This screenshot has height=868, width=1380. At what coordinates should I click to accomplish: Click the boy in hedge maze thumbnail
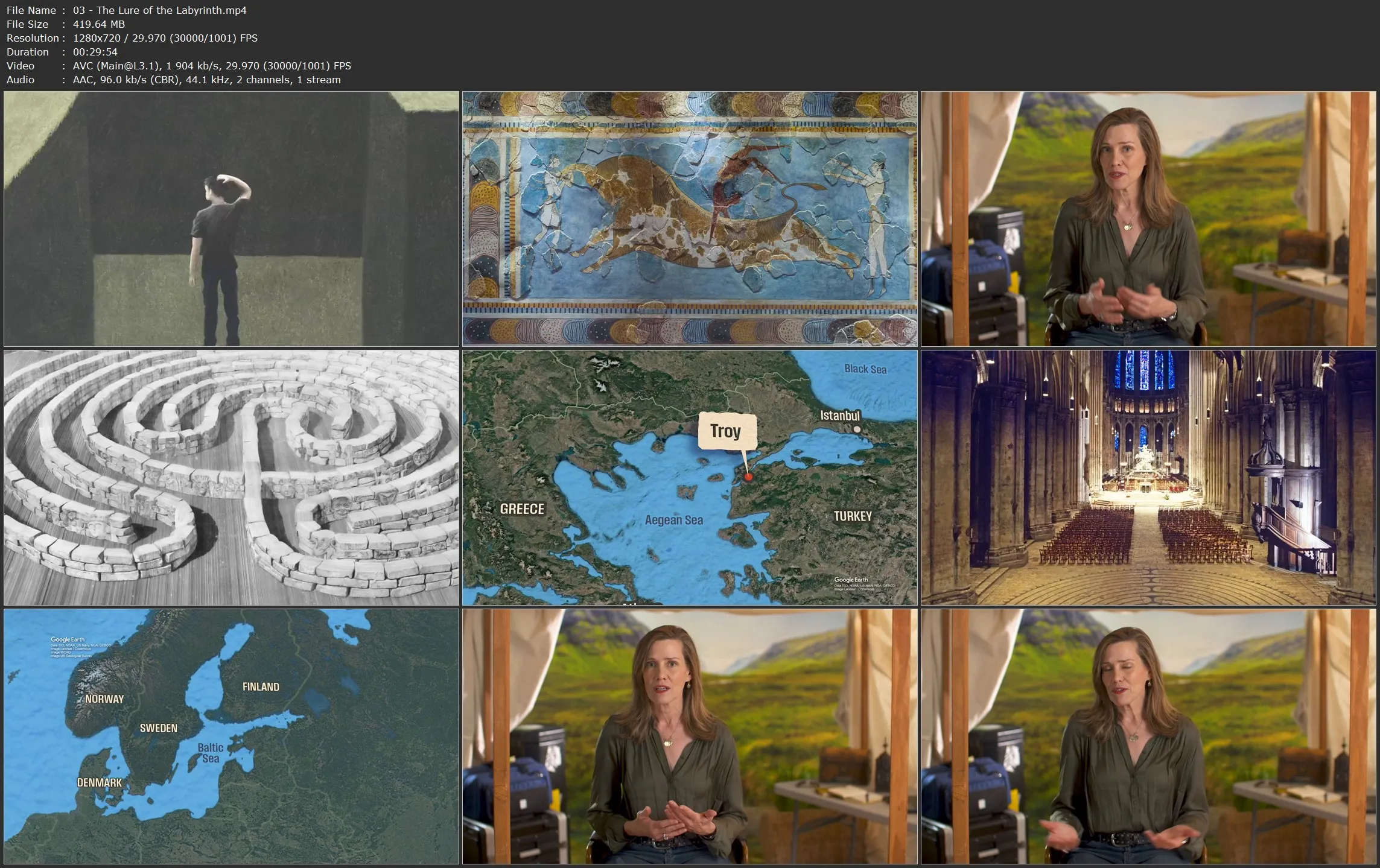[x=231, y=218]
